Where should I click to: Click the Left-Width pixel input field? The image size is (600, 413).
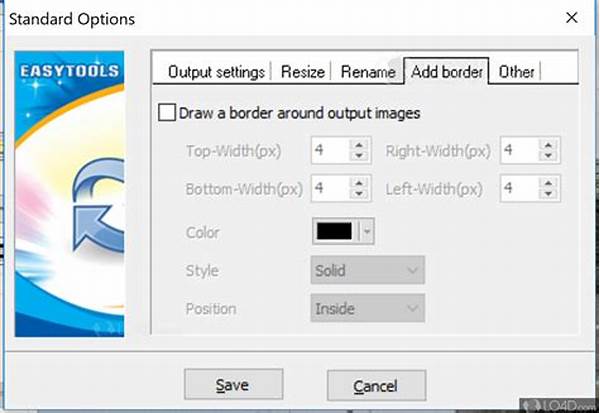click(x=519, y=188)
